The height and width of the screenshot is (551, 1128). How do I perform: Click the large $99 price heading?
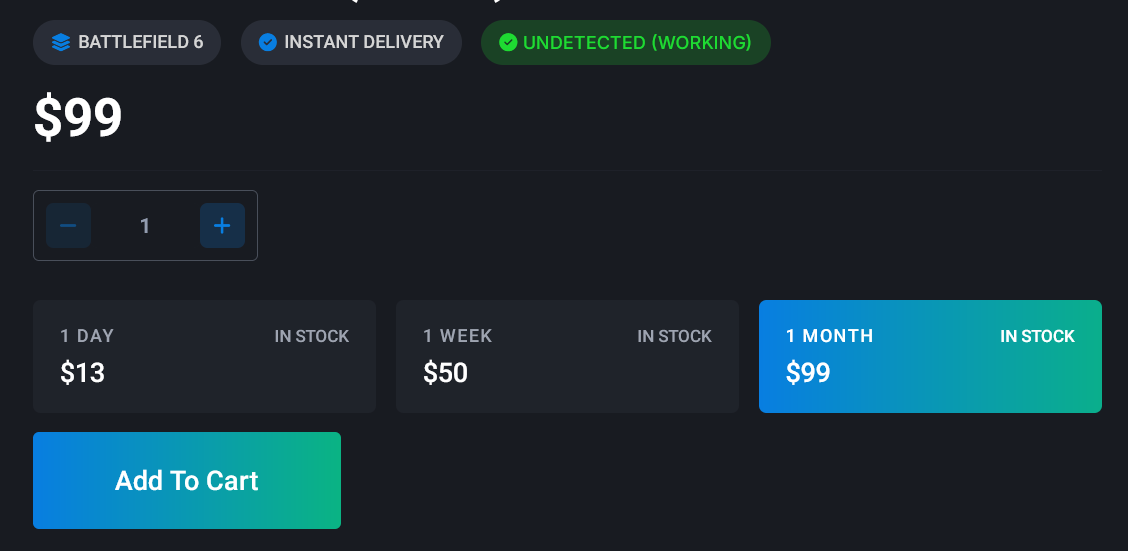pos(78,117)
